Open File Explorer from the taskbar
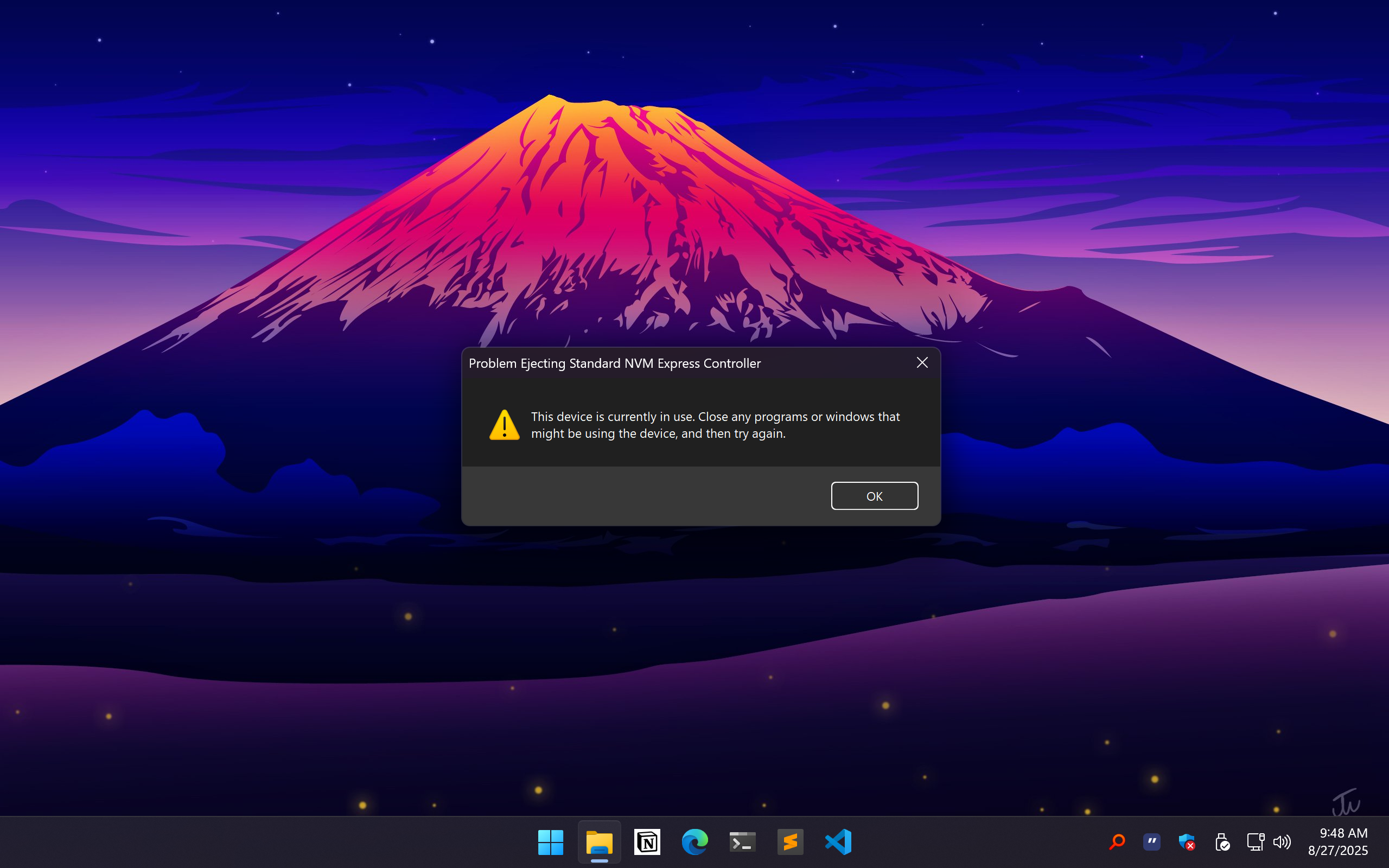This screenshot has width=1389, height=868. [598, 842]
